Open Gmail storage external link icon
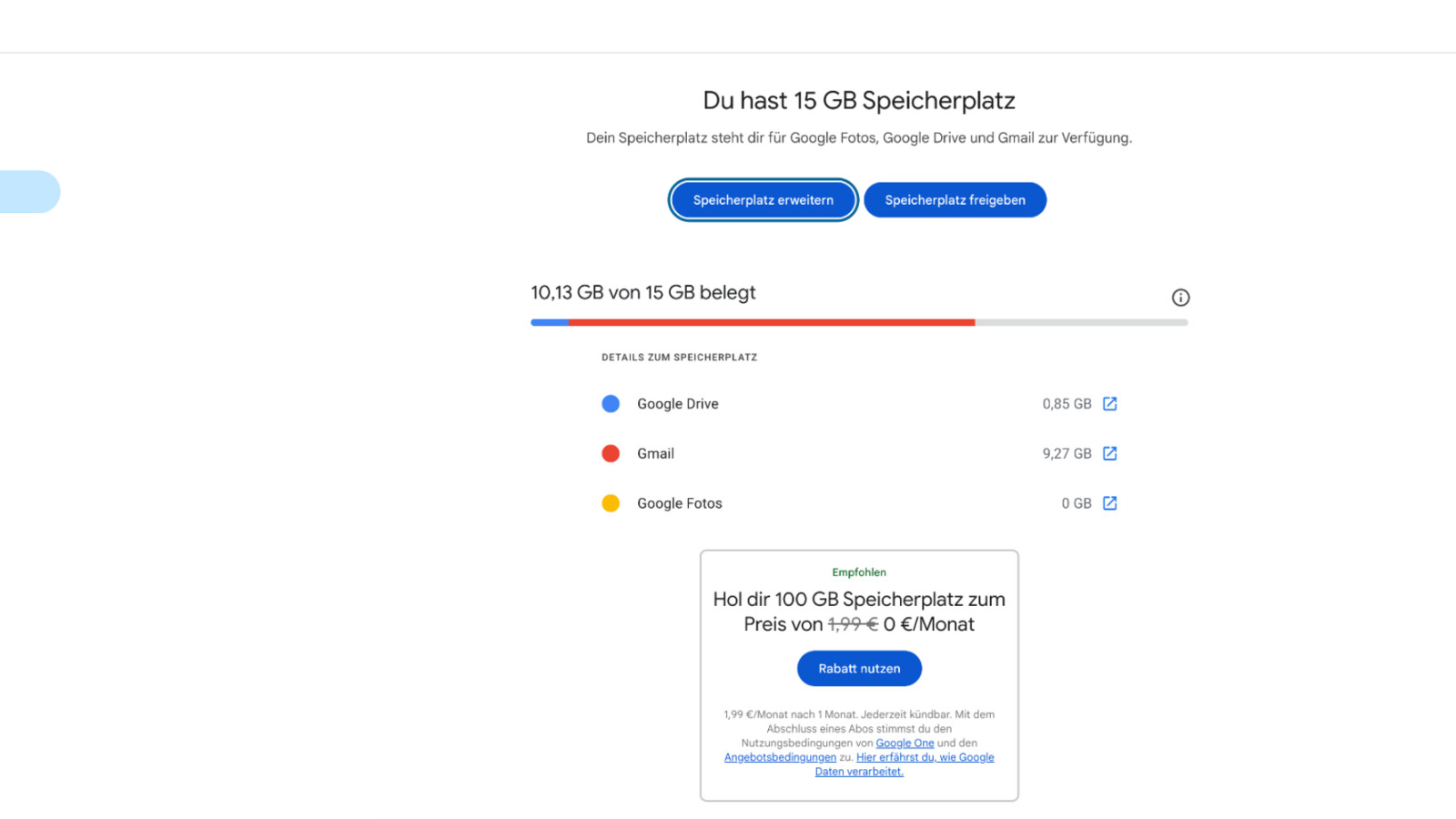This screenshot has height=819, width=1456. pos(1109,453)
